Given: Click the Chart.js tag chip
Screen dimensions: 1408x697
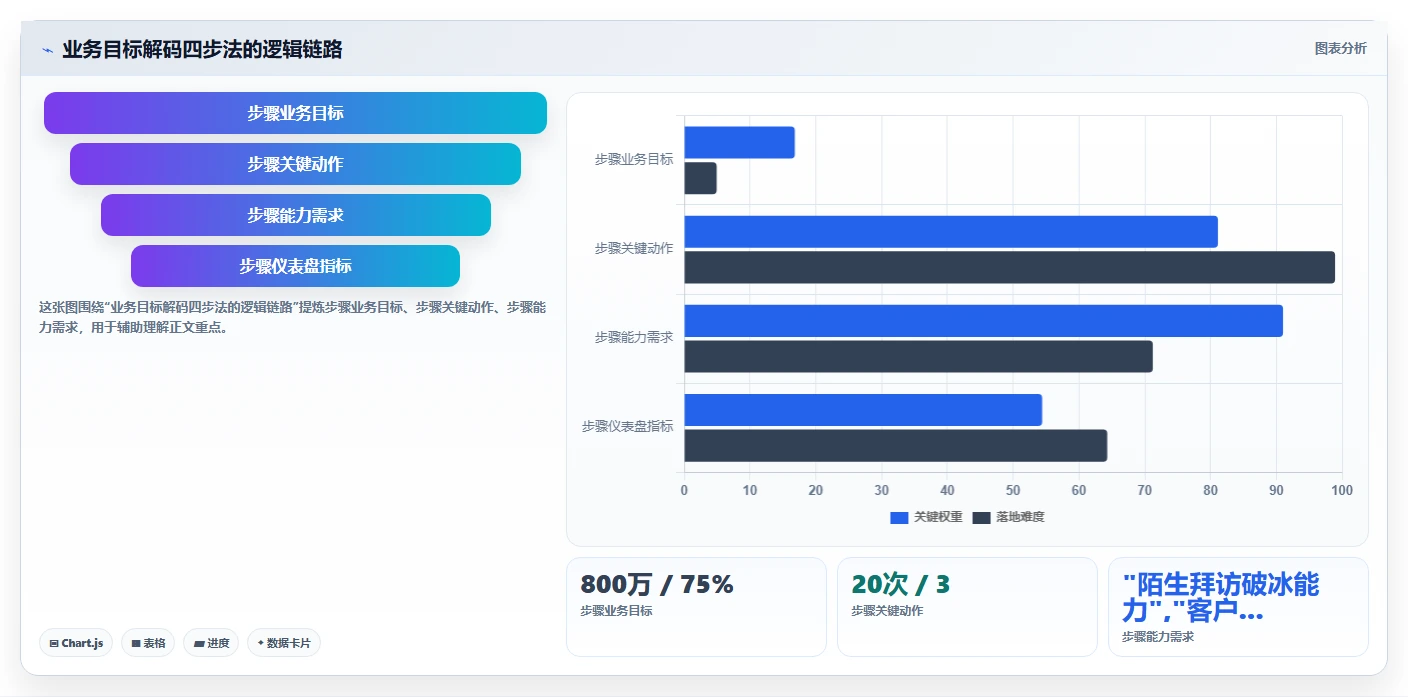Looking at the screenshot, I should [x=76, y=643].
